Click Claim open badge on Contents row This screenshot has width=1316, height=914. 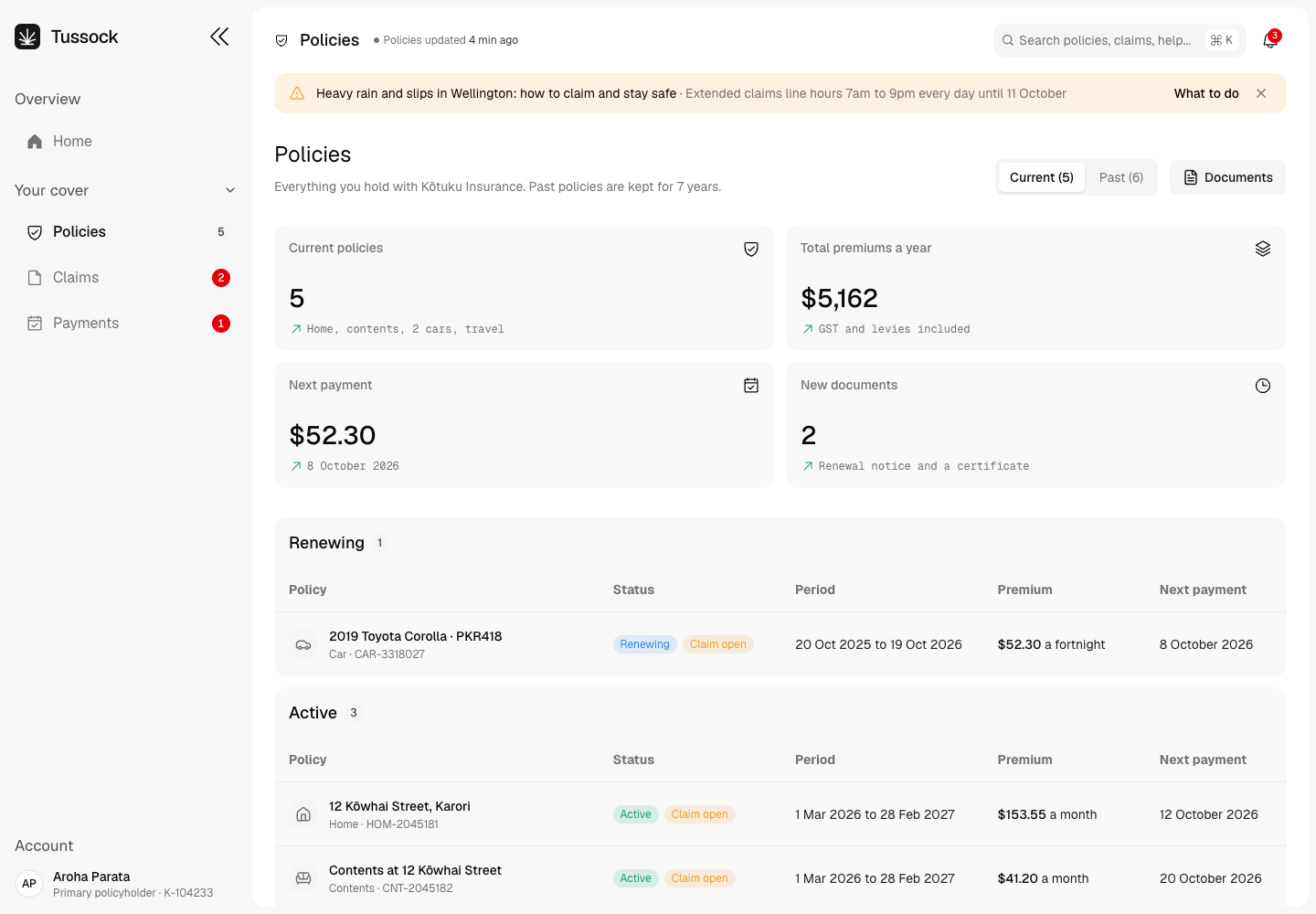(700, 878)
